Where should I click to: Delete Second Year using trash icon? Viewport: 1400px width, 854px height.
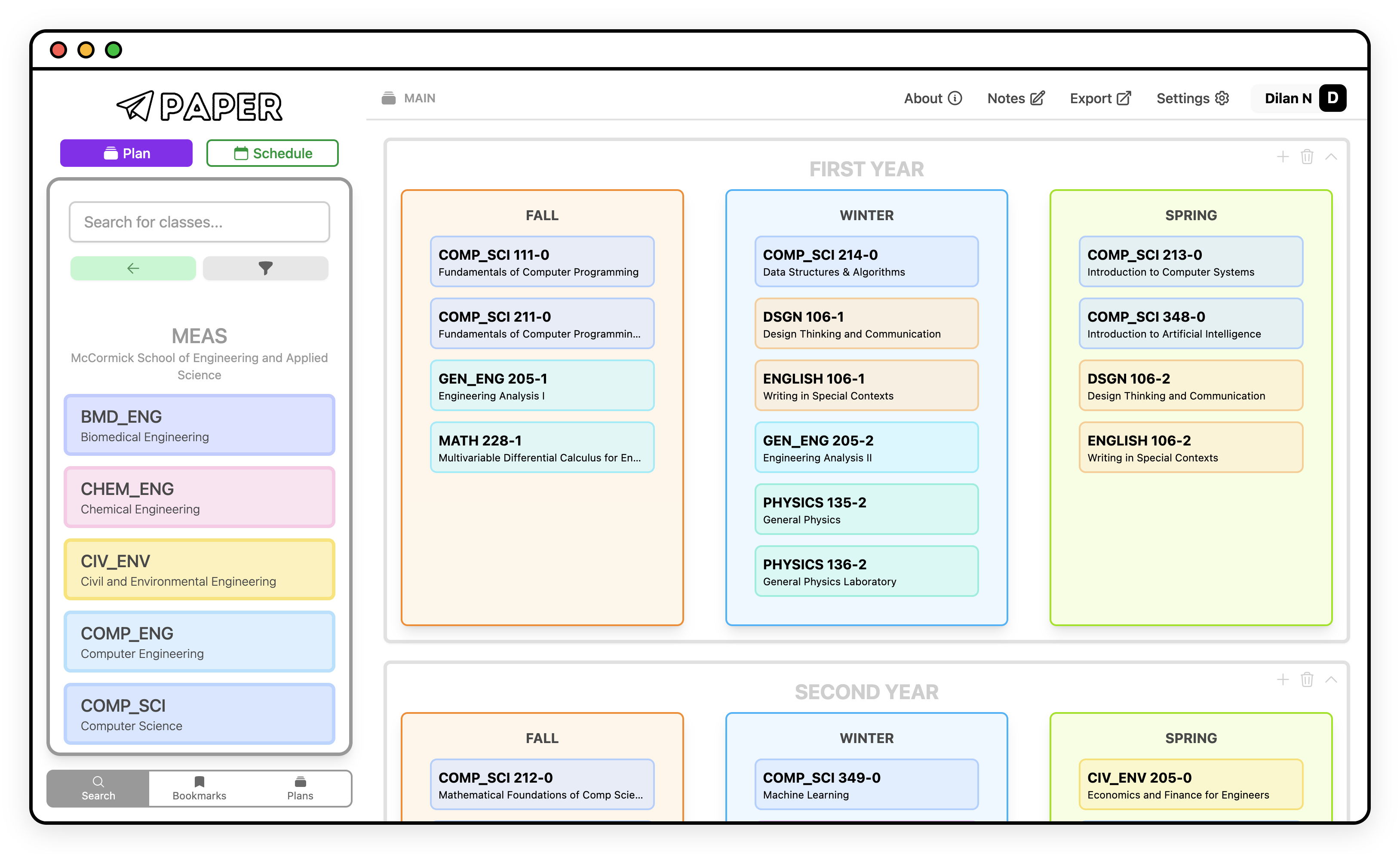click(1307, 679)
